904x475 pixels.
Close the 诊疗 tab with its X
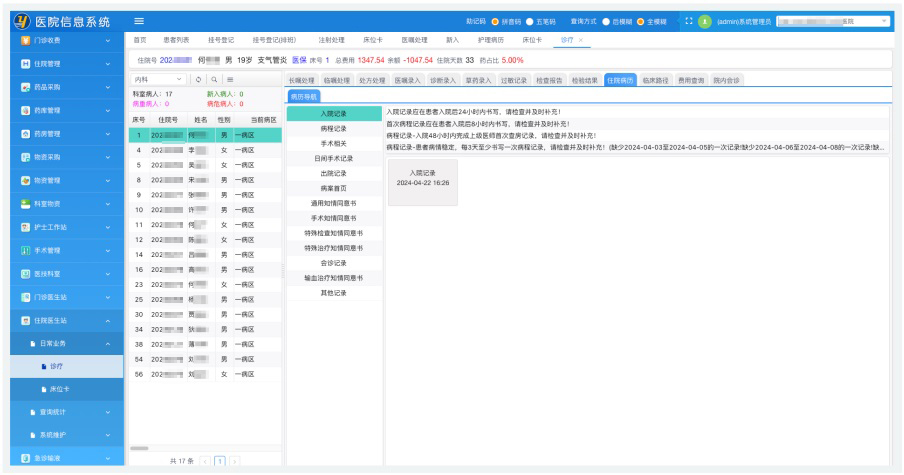(581, 40)
